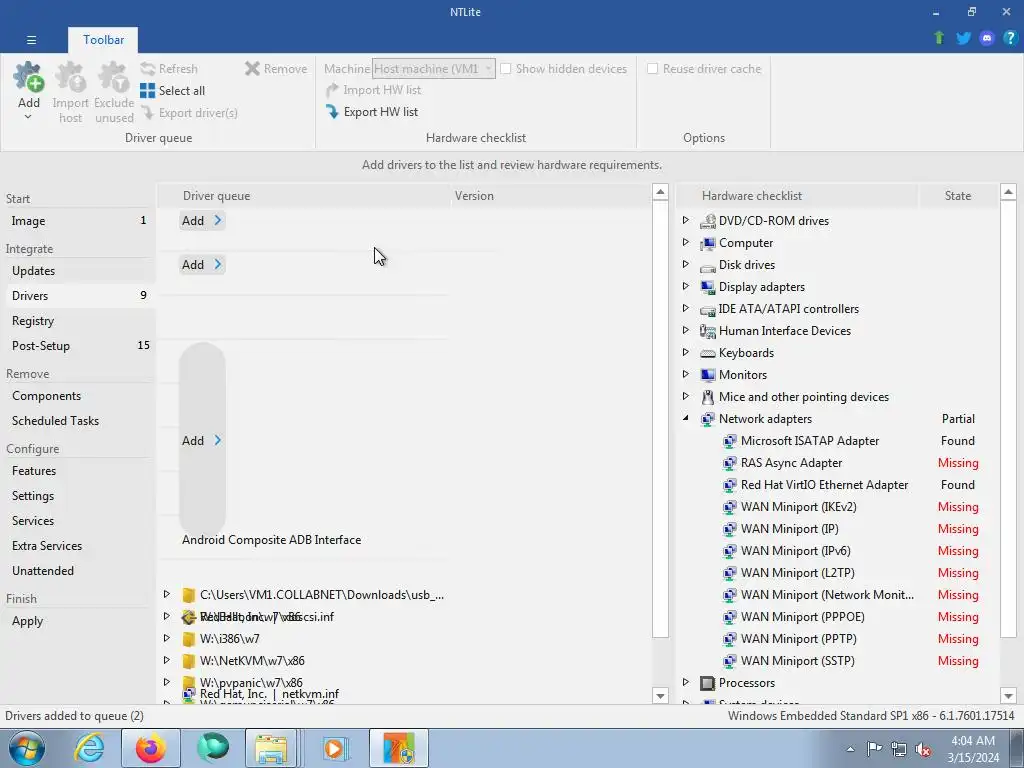Screen dimensions: 1024x768
Task: Click the Refresh toolbar item
Action: click(169, 69)
